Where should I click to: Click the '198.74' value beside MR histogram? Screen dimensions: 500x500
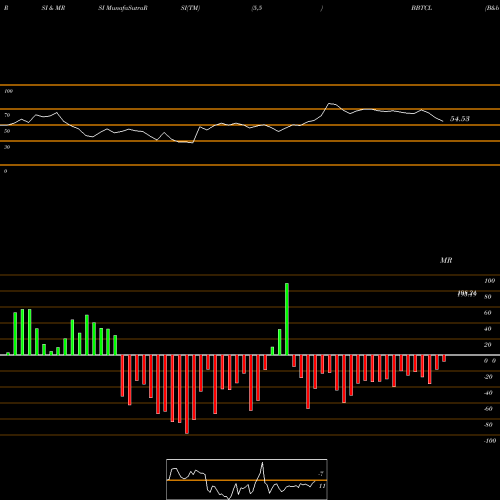(x=467, y=294)
